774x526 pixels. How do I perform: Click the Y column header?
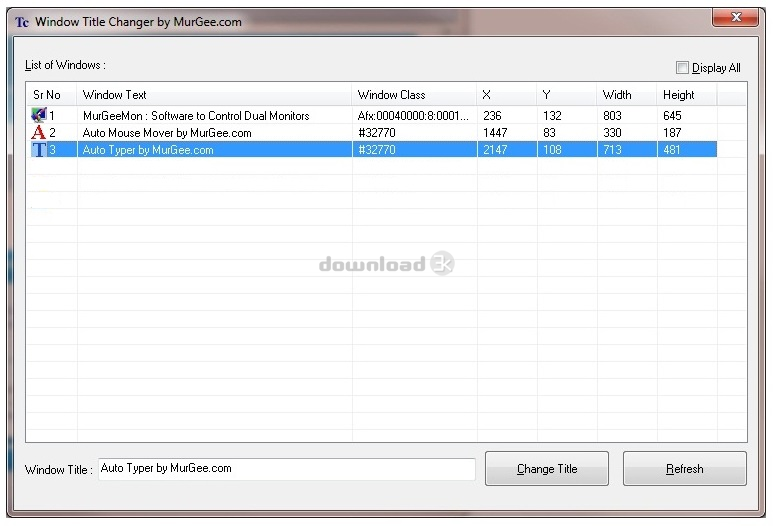567,95
